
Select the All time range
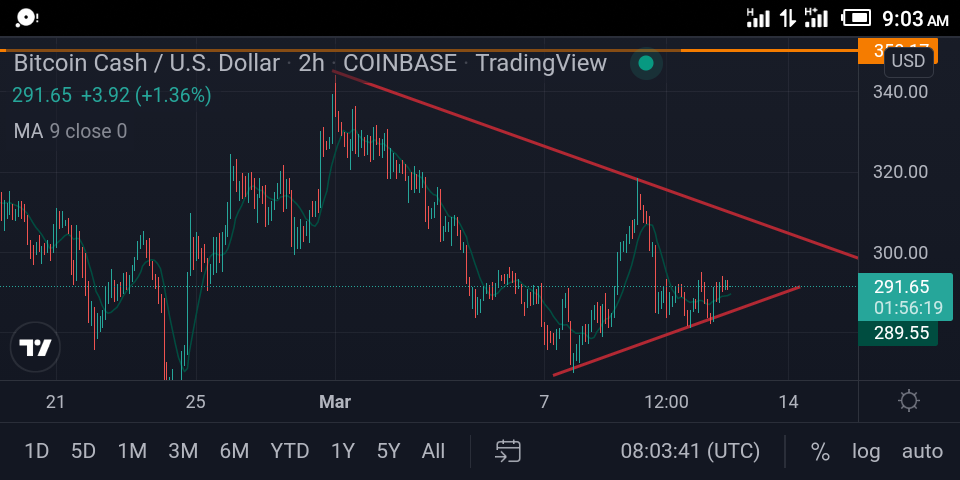[433, 452]
